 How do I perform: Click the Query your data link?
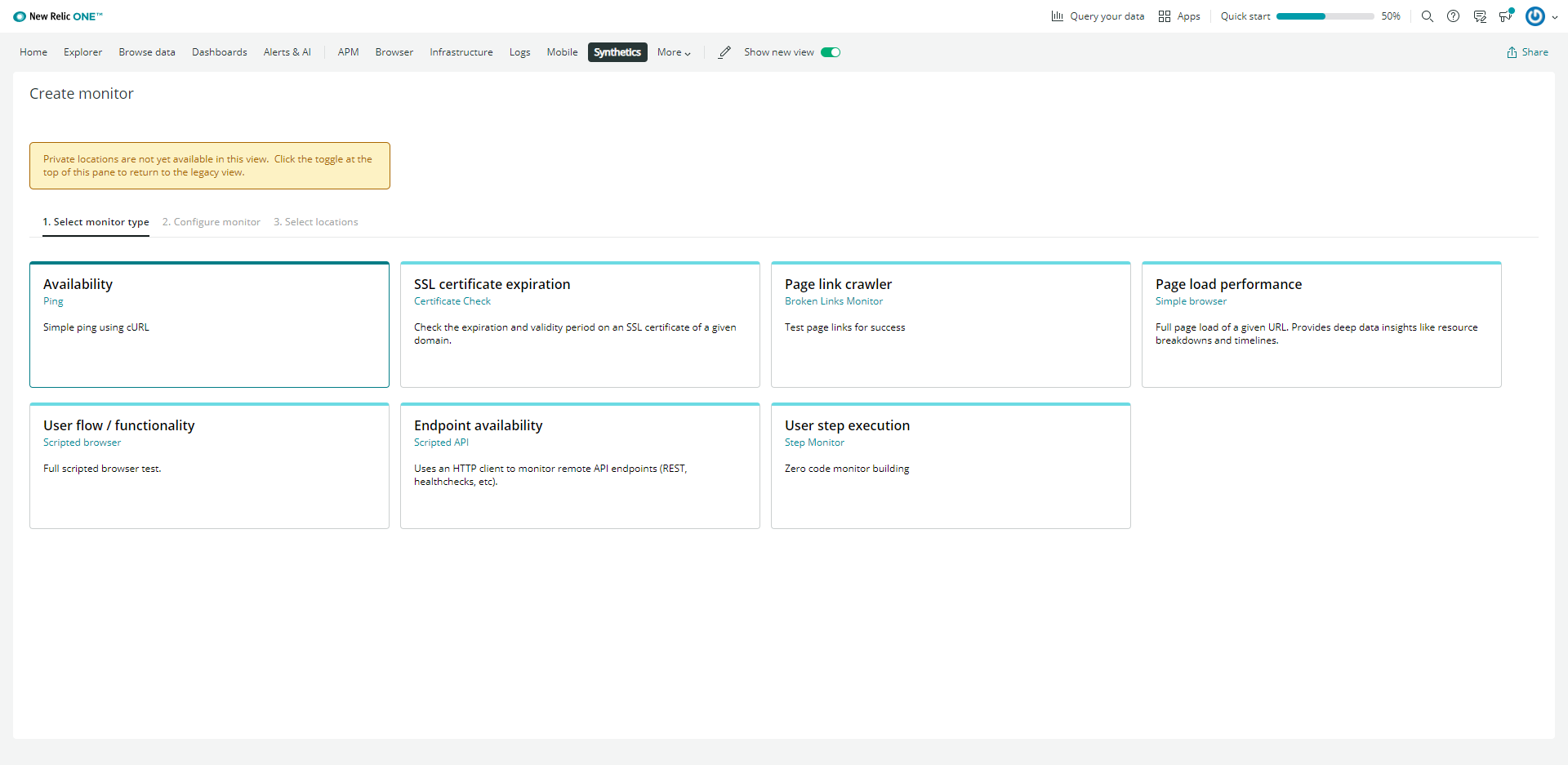tap(1107, 16)
